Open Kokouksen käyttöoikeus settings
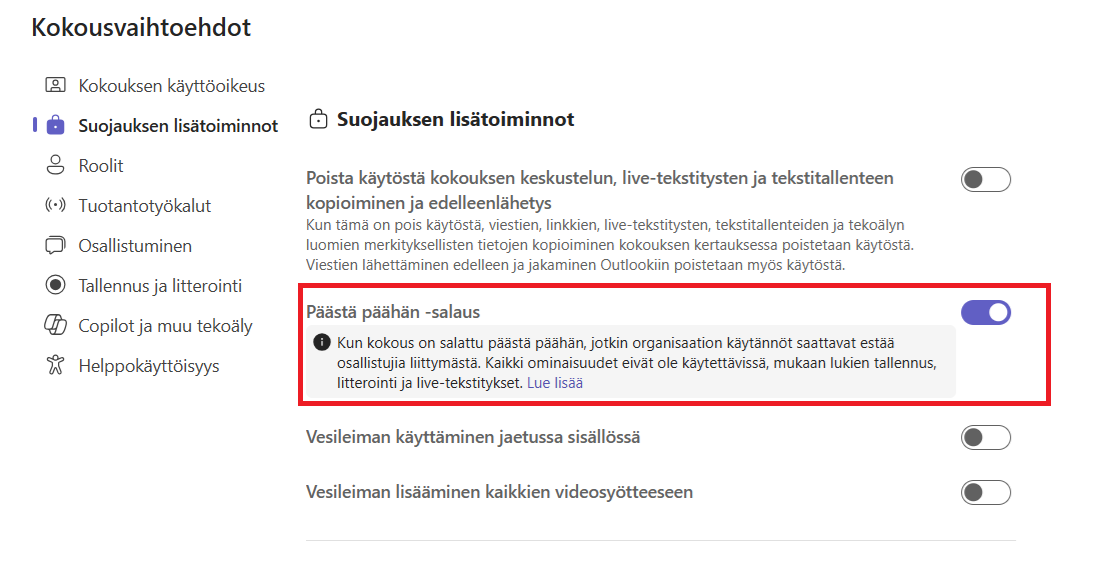This screenshot has height=569, width=1115. (171, 86)
